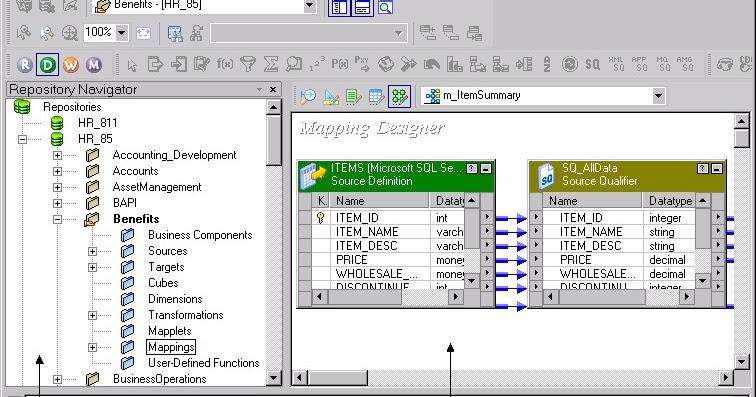Open the Benefits - [HR_85] folder dropdown
The image size is (756, 397).
pos(310,6)
